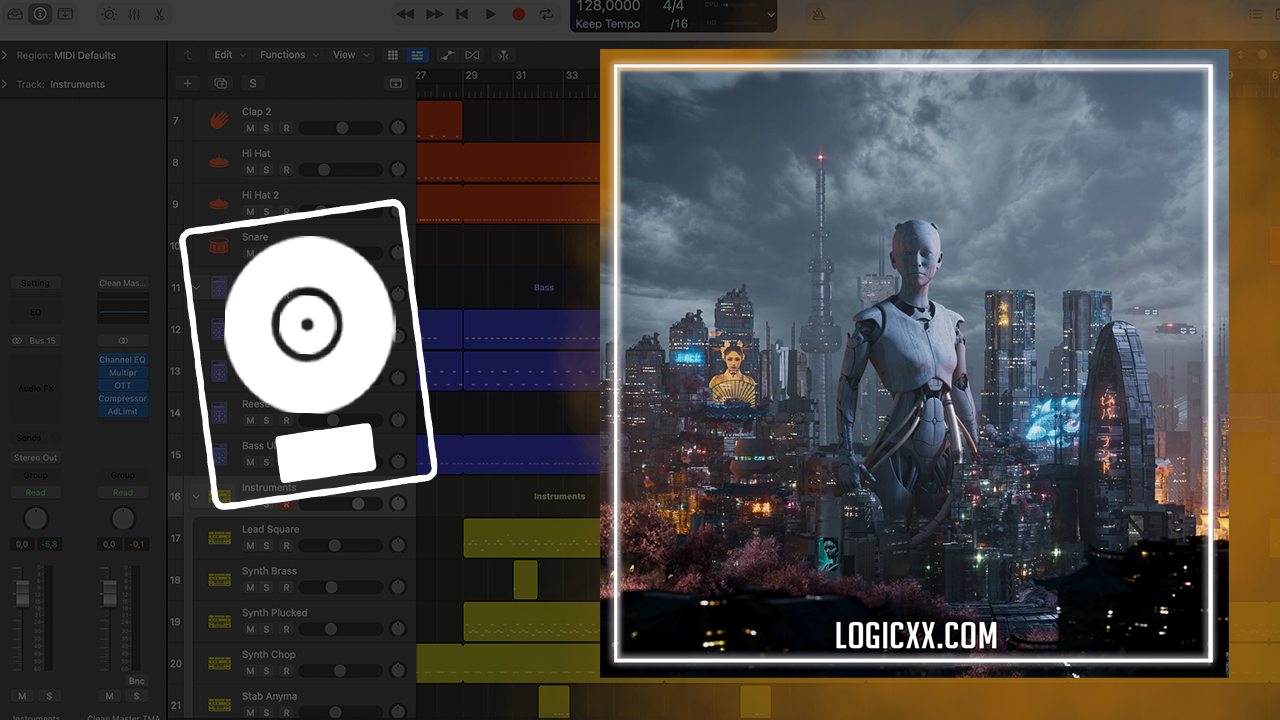
Task: Click the Duplicate Track icon
Action: point(221,83)
